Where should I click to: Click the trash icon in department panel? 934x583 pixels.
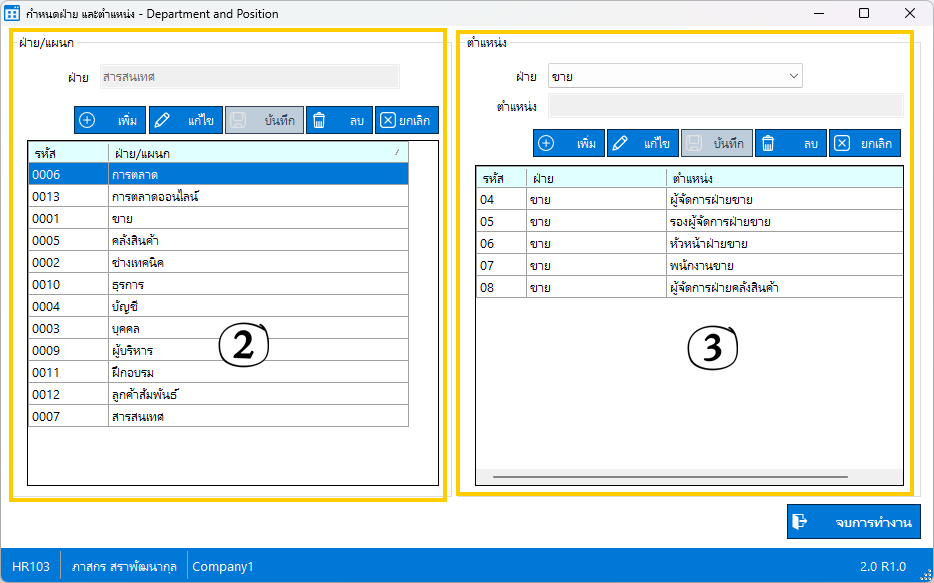pyautogui.click(x=319, y=120)
